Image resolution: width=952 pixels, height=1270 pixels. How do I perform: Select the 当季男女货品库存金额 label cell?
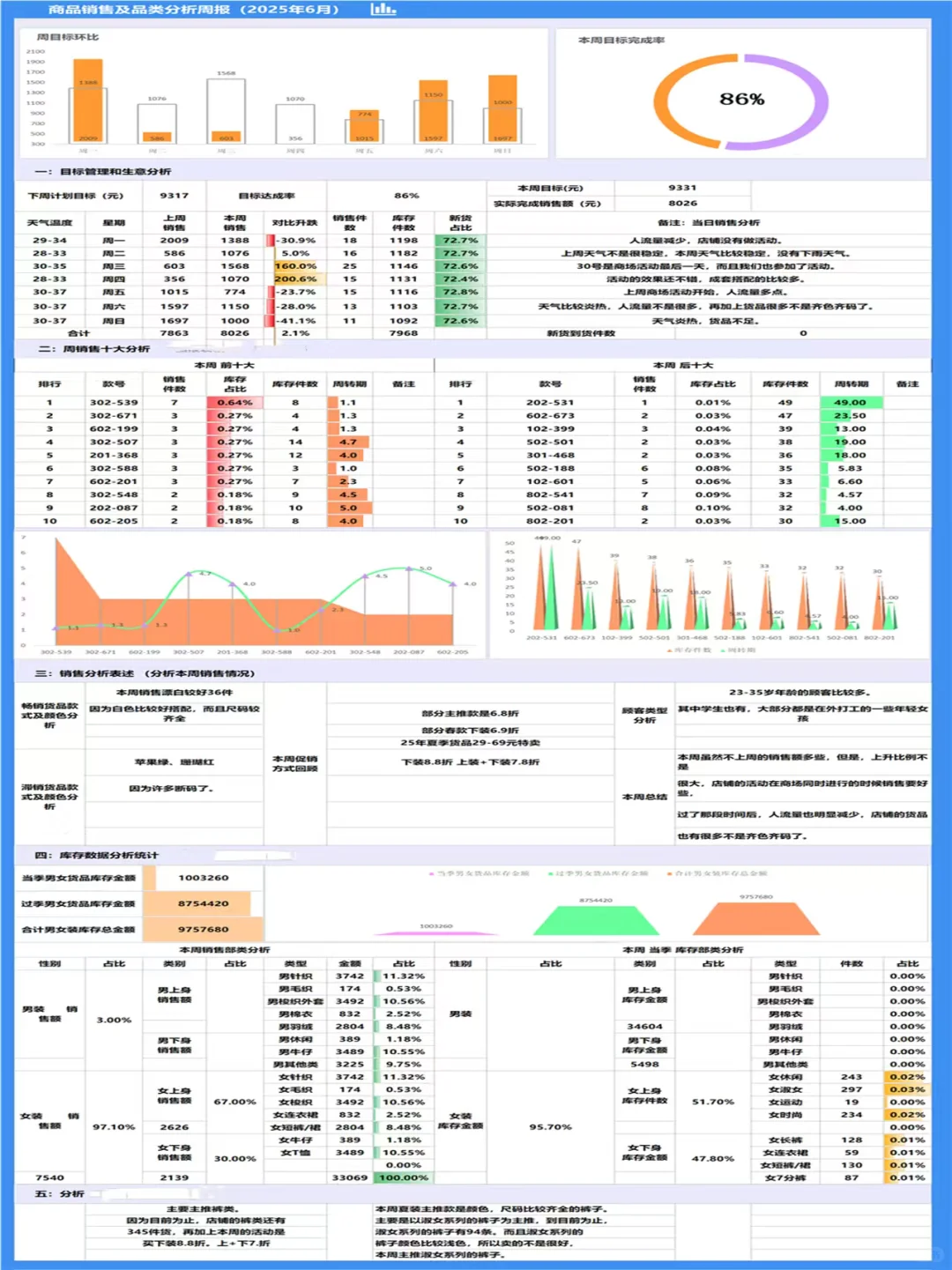pos(78,879)
